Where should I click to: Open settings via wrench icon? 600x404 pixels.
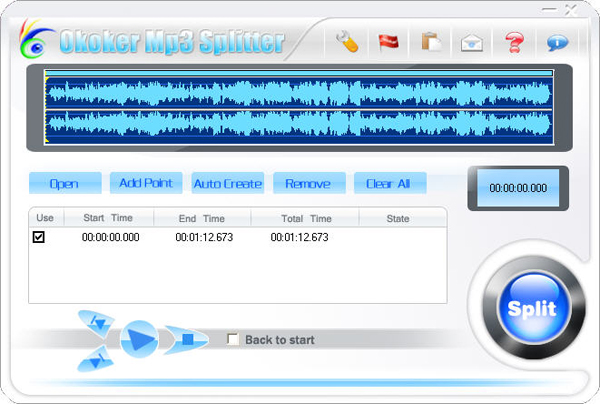pyautogui.click(x=347, y=41)
